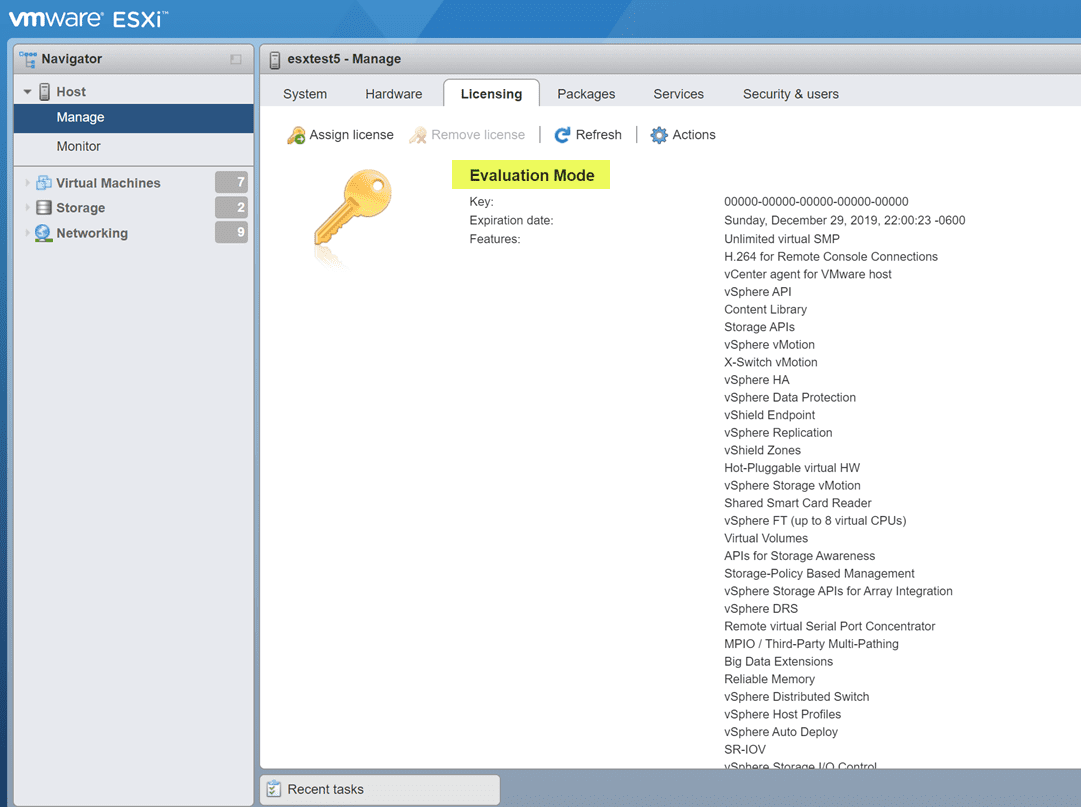
Task: Click the Host server icon
Action: (x=44, y=92)
